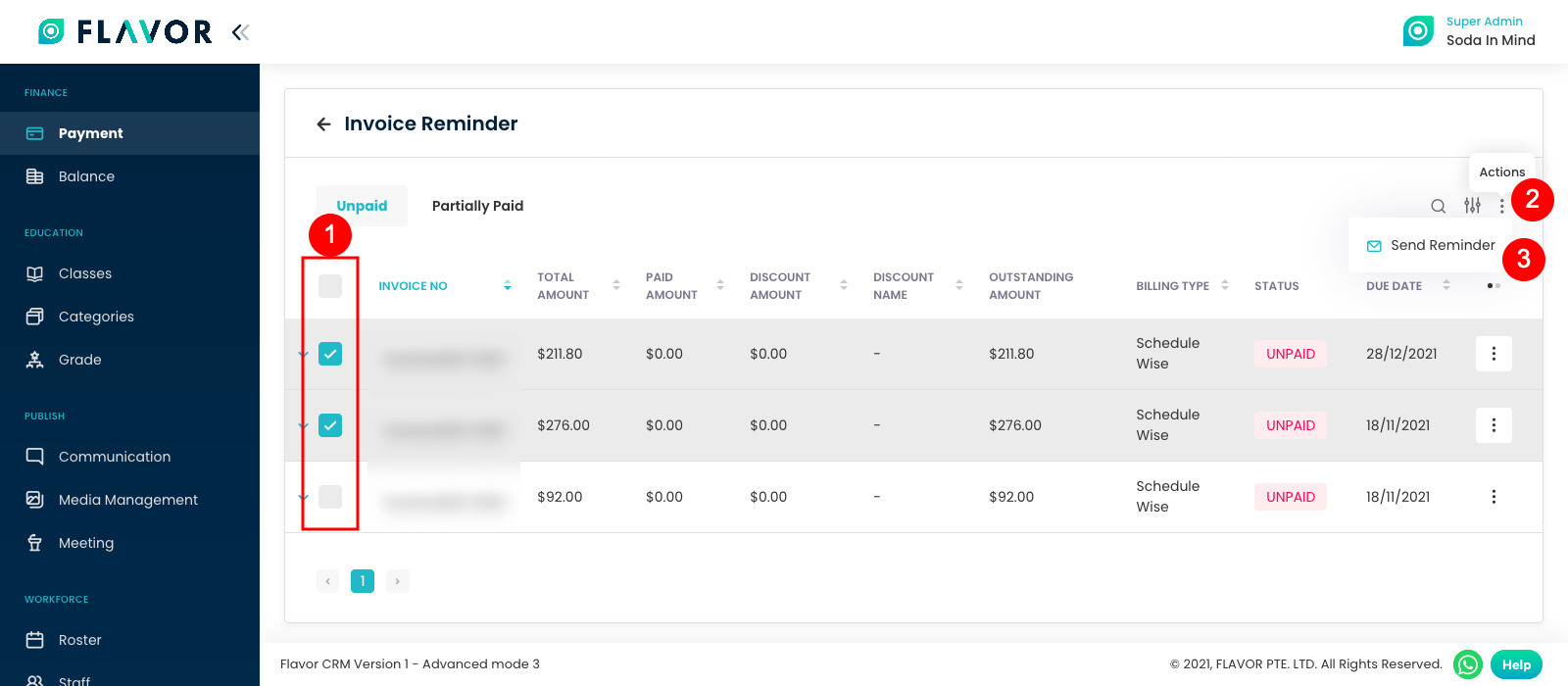Select the Unpaid tab
Image resolution: width=1568 pixels, height=686 pixels.
click(x=362, y=205)
